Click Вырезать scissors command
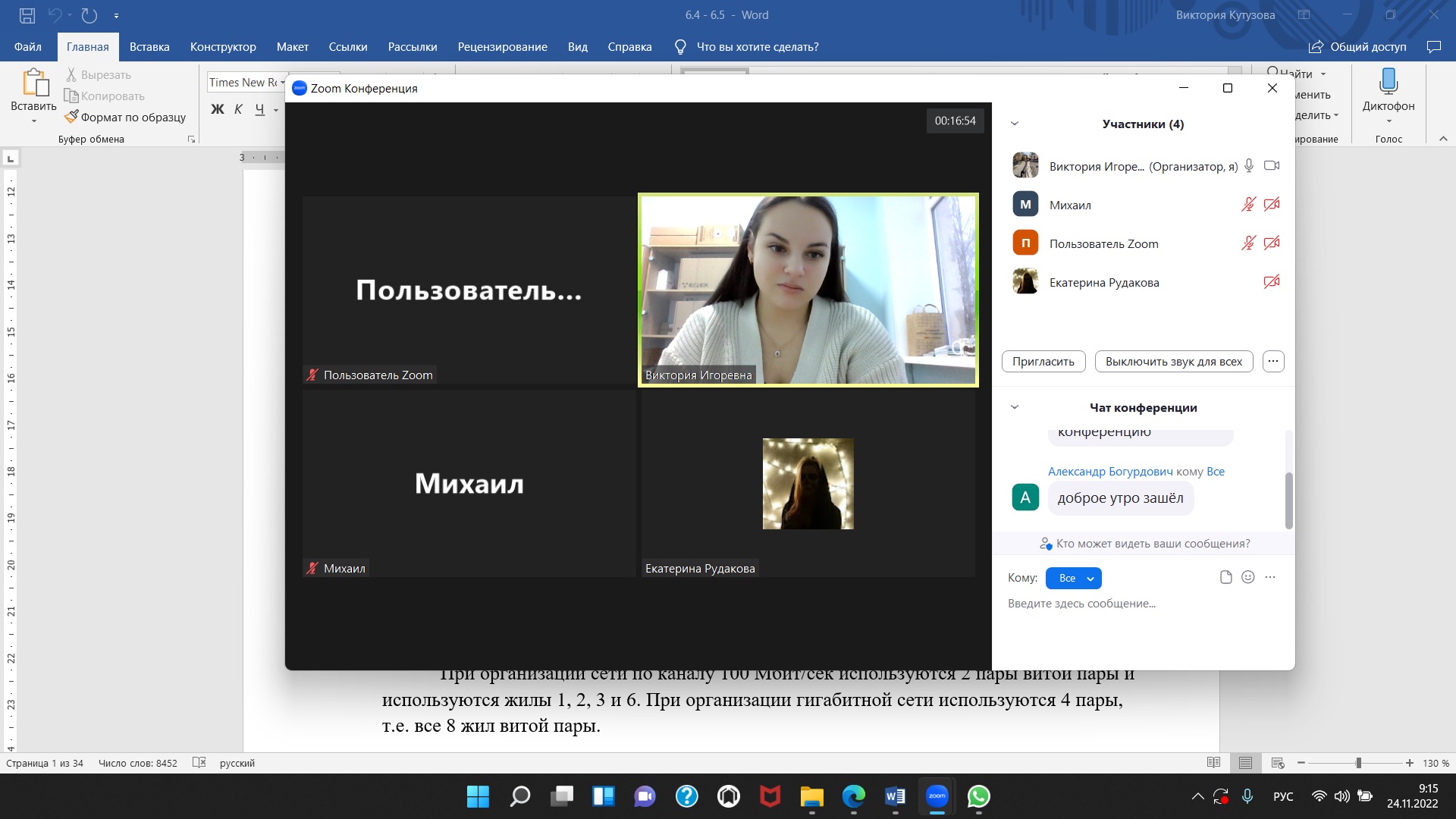The height and width of the screenshot is (819, 1456). [x=98, y=75]
